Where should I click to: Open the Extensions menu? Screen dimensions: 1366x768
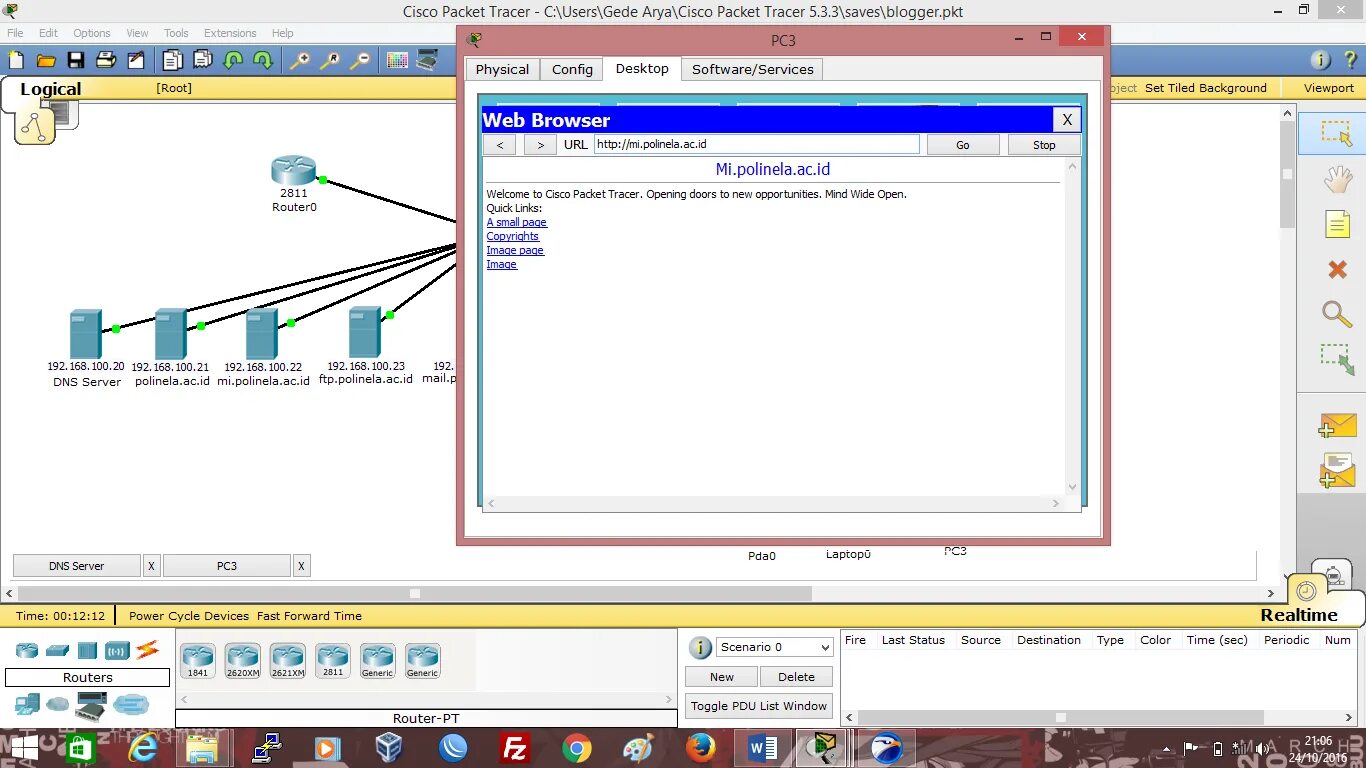click(x=230, y=33)
